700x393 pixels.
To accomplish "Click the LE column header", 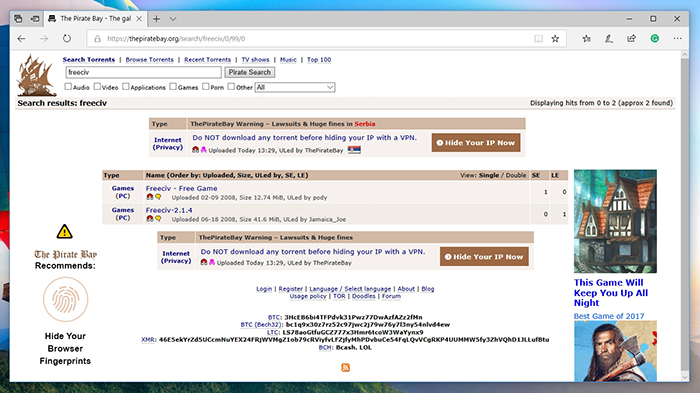I will click(555, 175).
